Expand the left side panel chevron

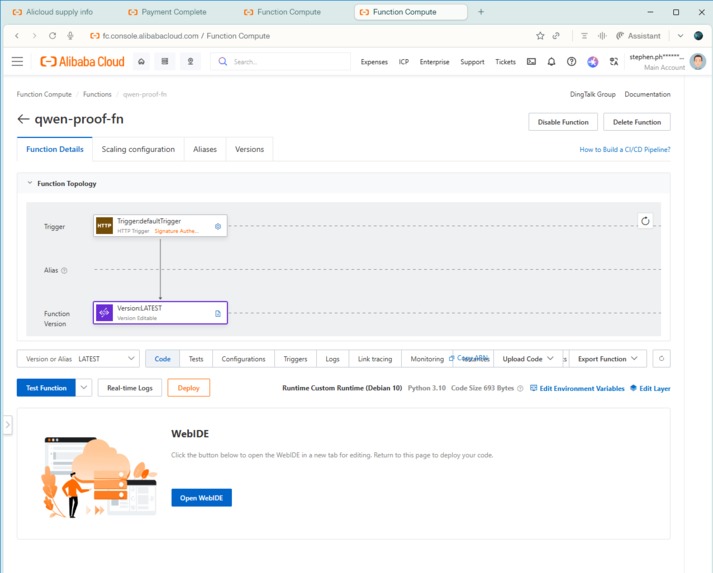(x=8, y=425)
